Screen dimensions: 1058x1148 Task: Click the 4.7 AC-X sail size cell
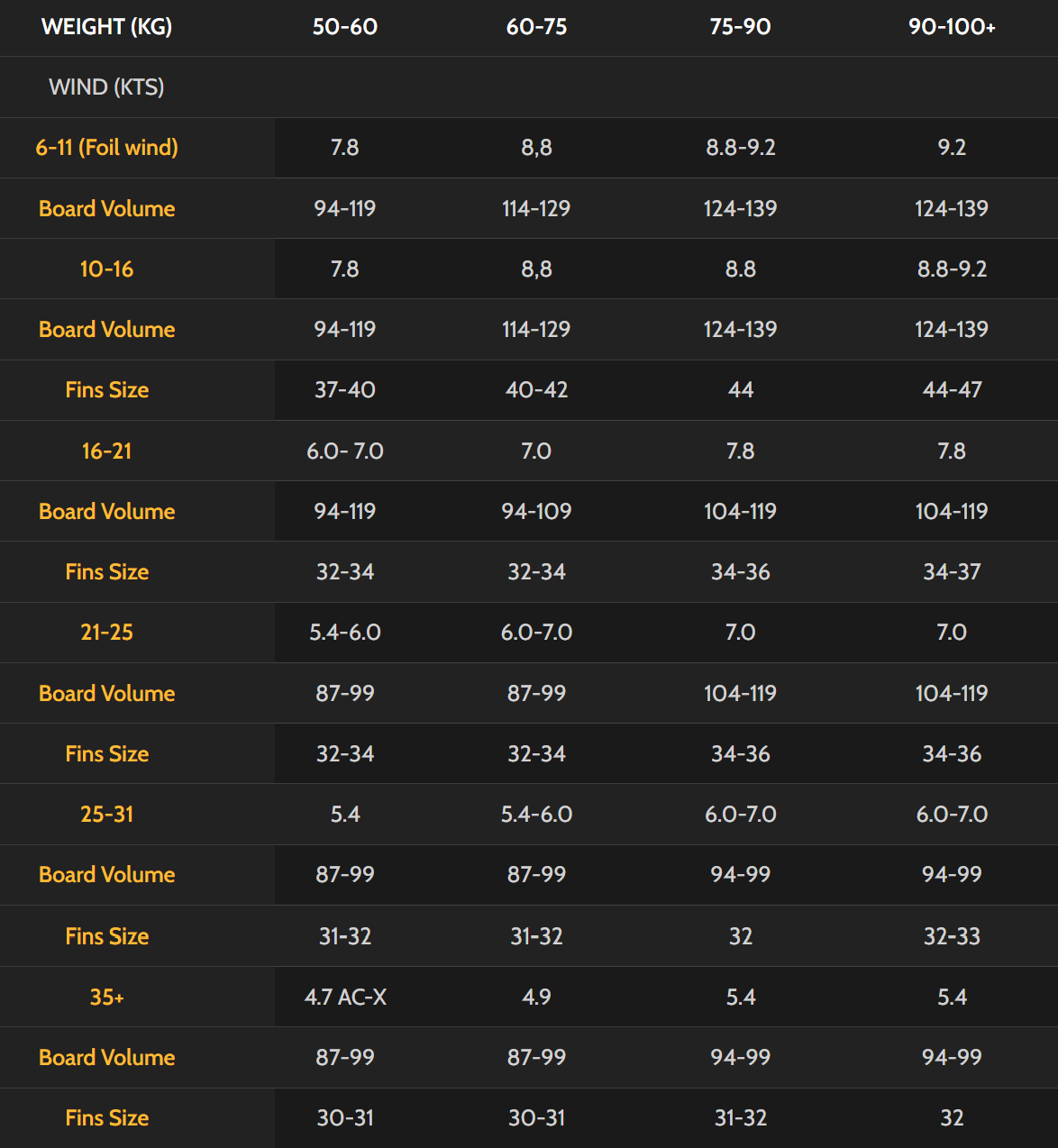pyautogui.click(x=345, y=998)
